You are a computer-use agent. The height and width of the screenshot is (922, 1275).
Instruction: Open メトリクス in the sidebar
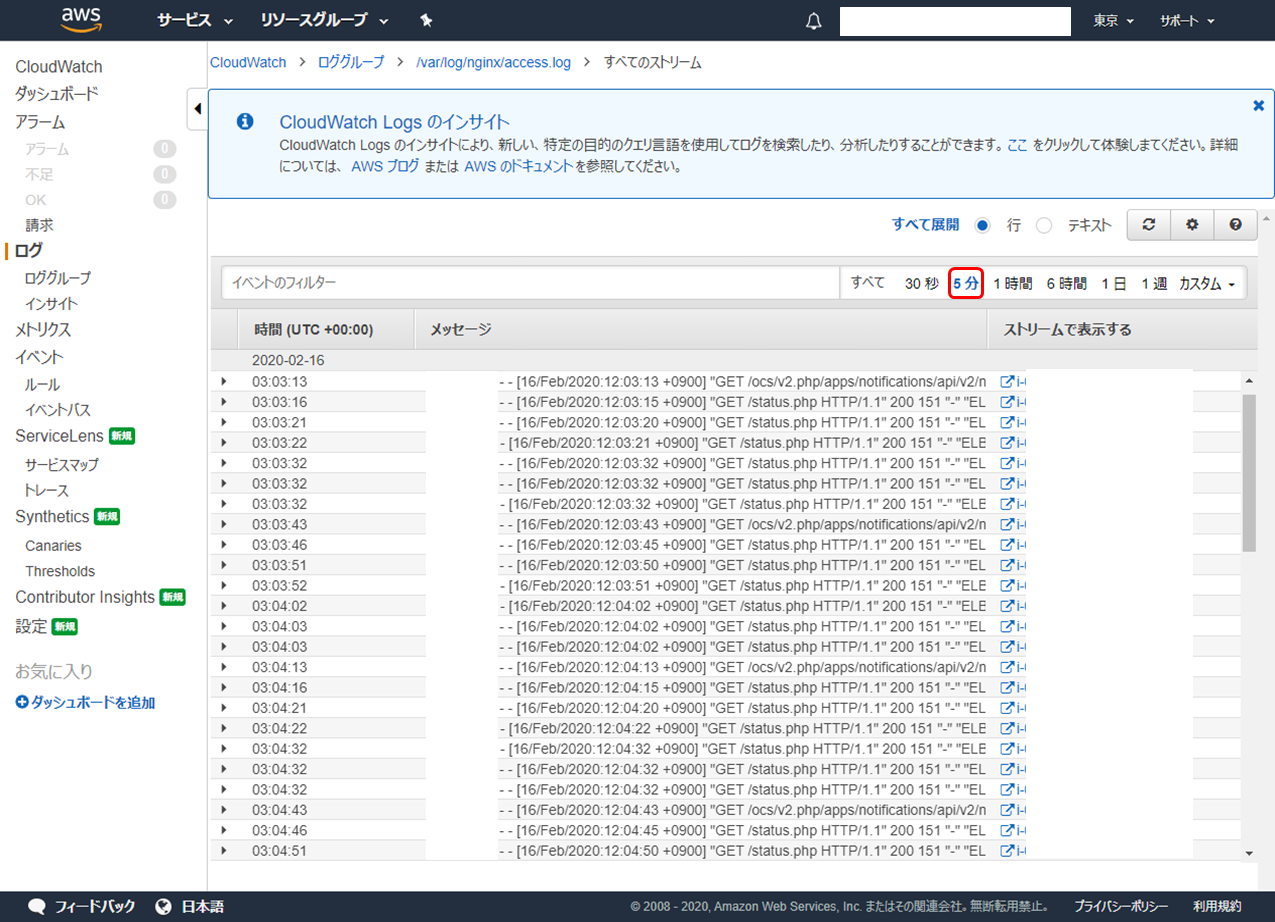click(43, 330)
